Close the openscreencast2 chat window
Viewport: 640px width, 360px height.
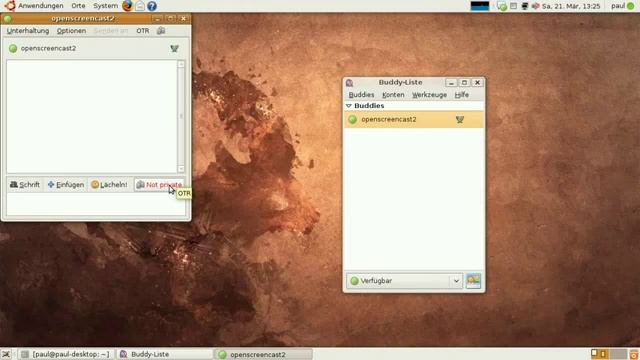(183, 18)
